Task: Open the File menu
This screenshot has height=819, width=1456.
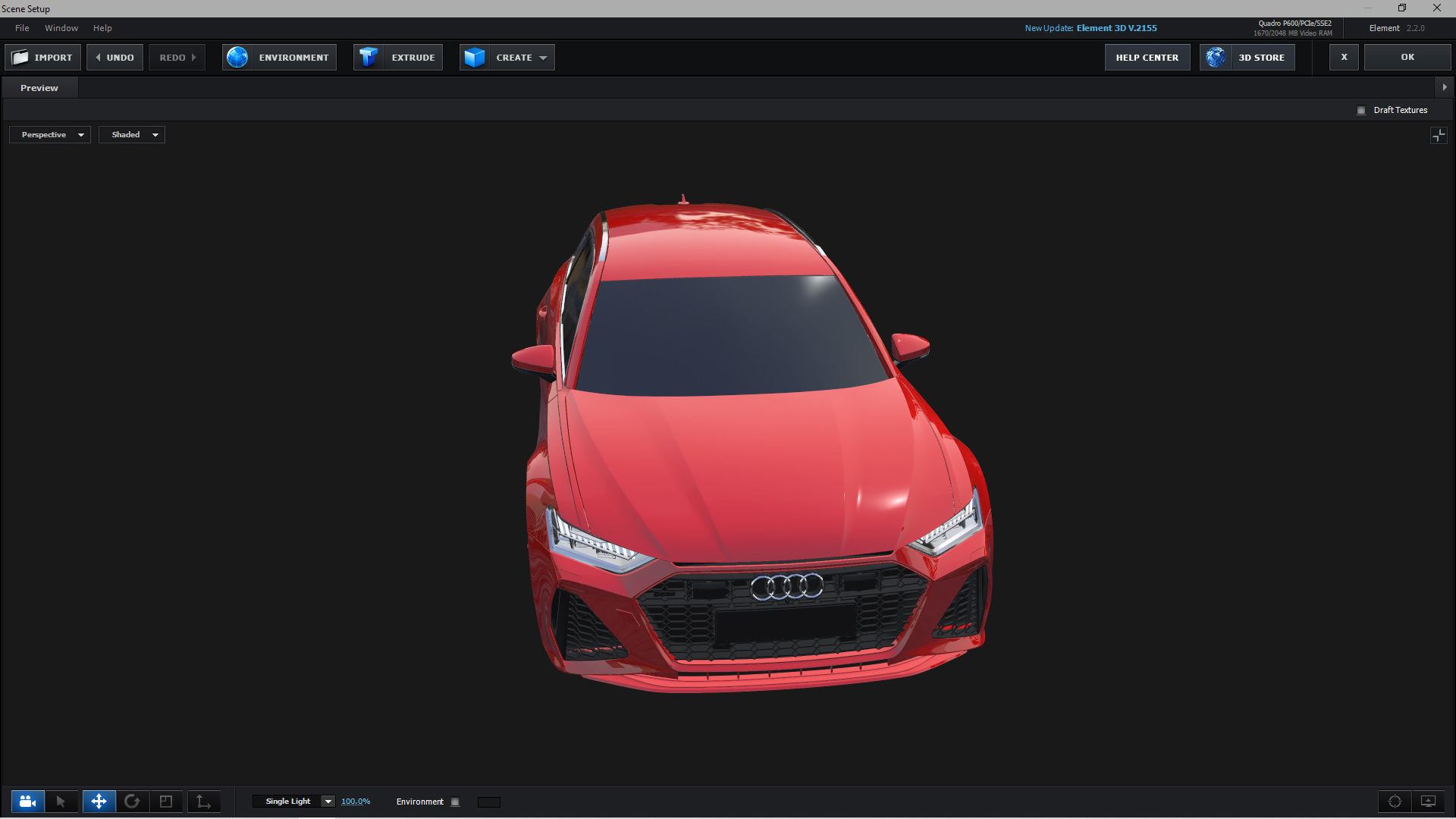Action: click(x=22, y=28)
